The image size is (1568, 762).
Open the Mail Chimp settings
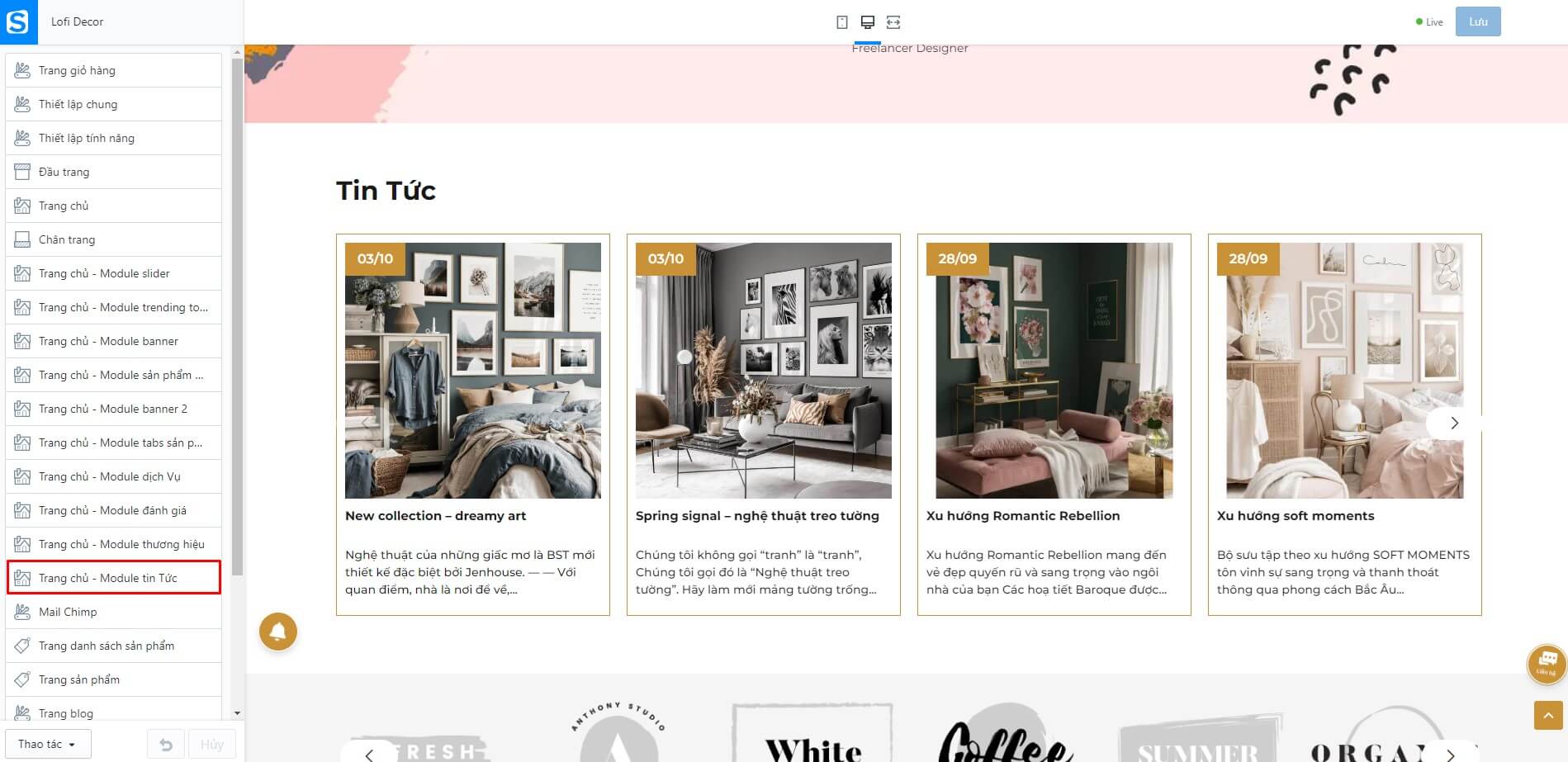(114, 612)
